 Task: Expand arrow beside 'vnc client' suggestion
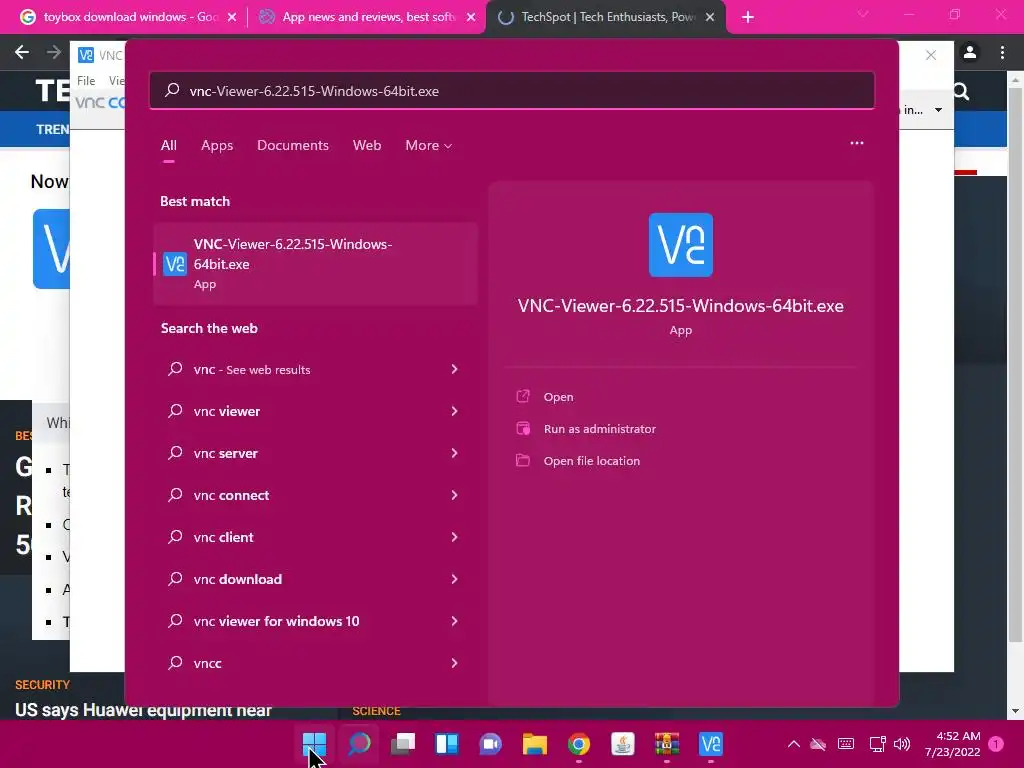click(x=455, y=537)
